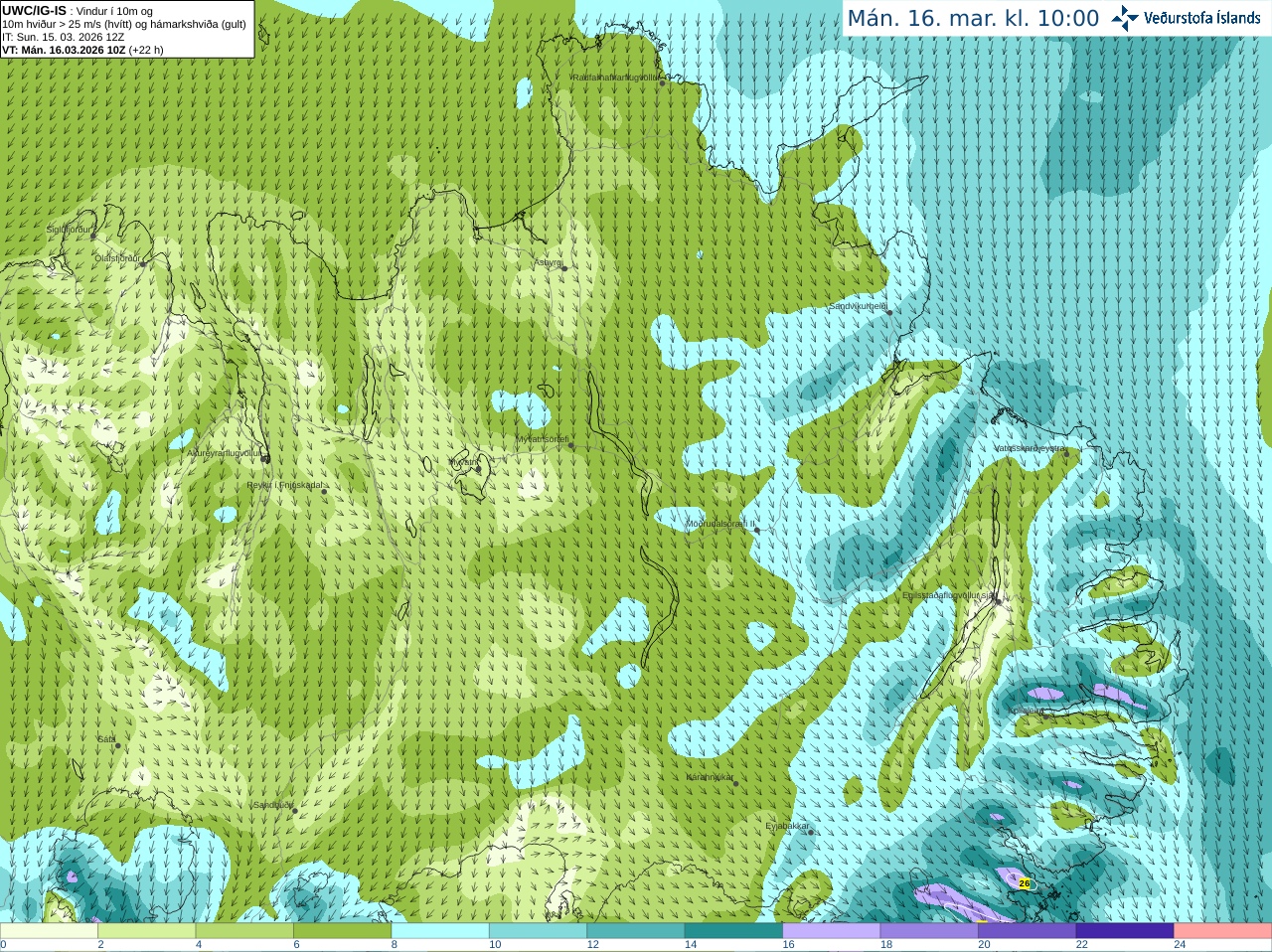1272x952 pixels.
Task: Click the legend scale value 16
Action: 789,945
